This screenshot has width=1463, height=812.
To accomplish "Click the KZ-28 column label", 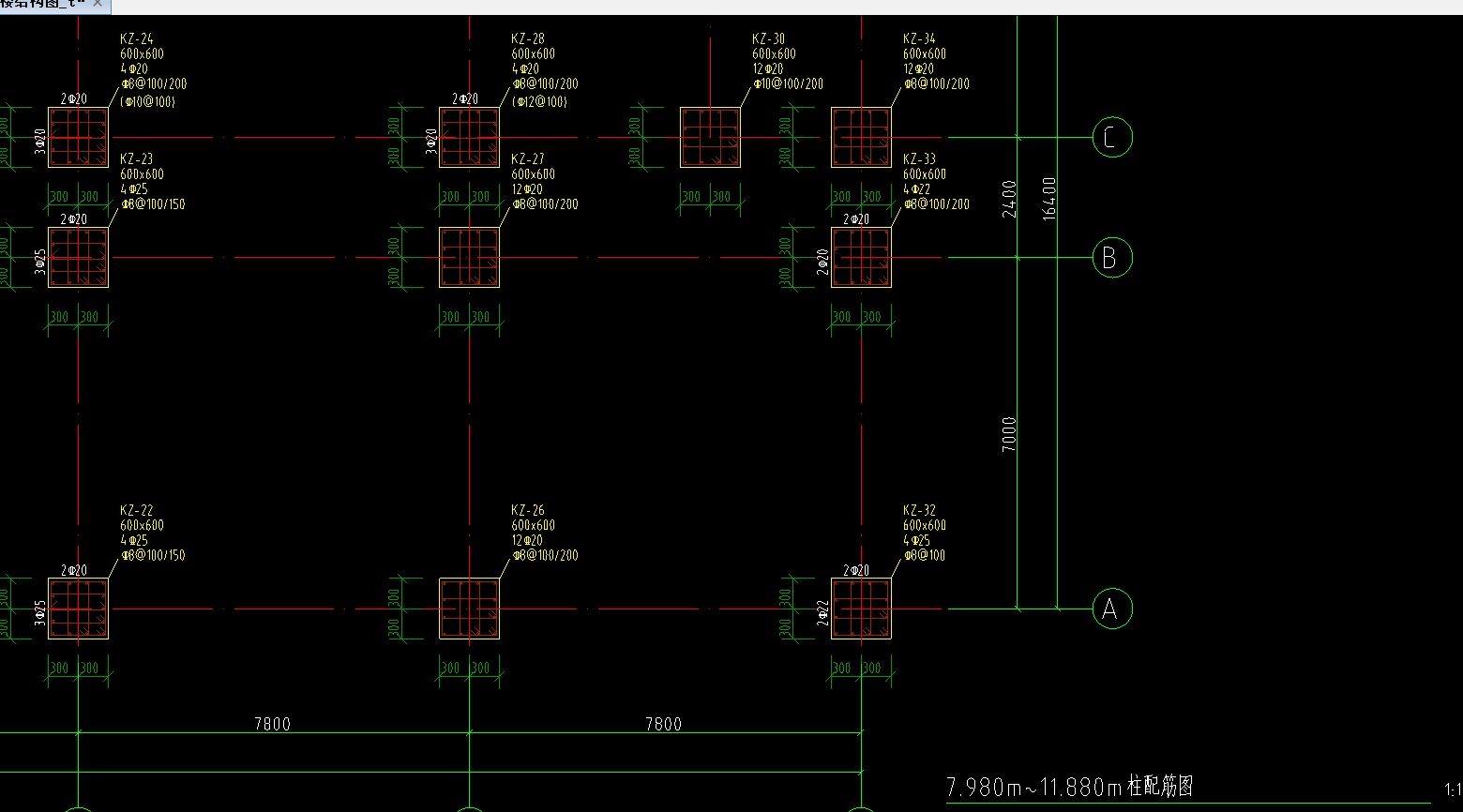I will point(528,39).
